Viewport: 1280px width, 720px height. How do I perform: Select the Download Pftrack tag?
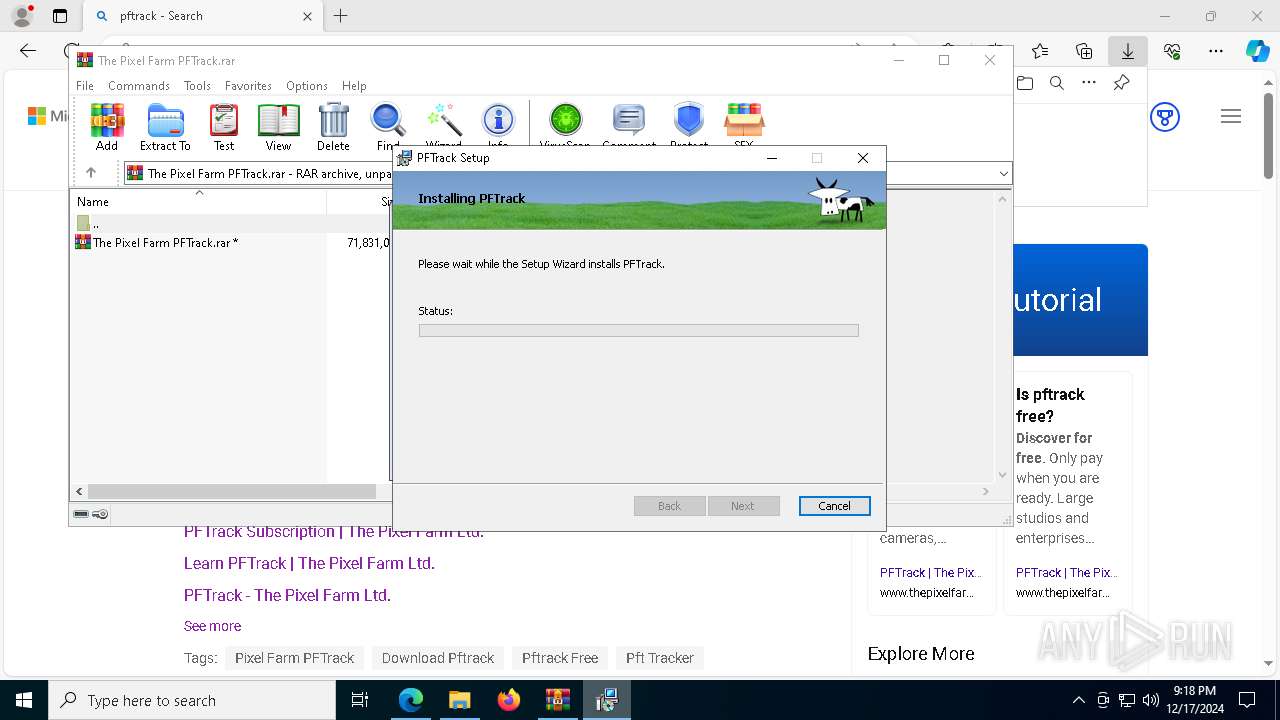[x=438, y=658]
